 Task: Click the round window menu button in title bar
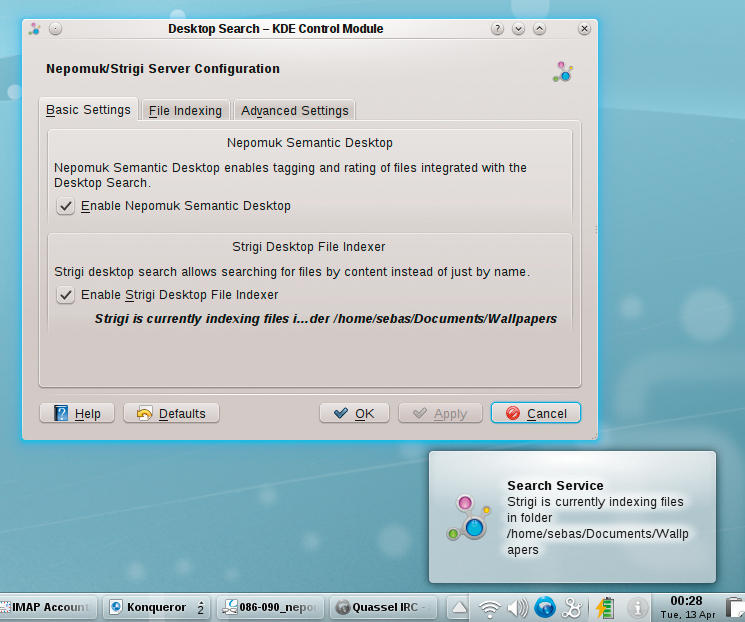click(56, 29)
